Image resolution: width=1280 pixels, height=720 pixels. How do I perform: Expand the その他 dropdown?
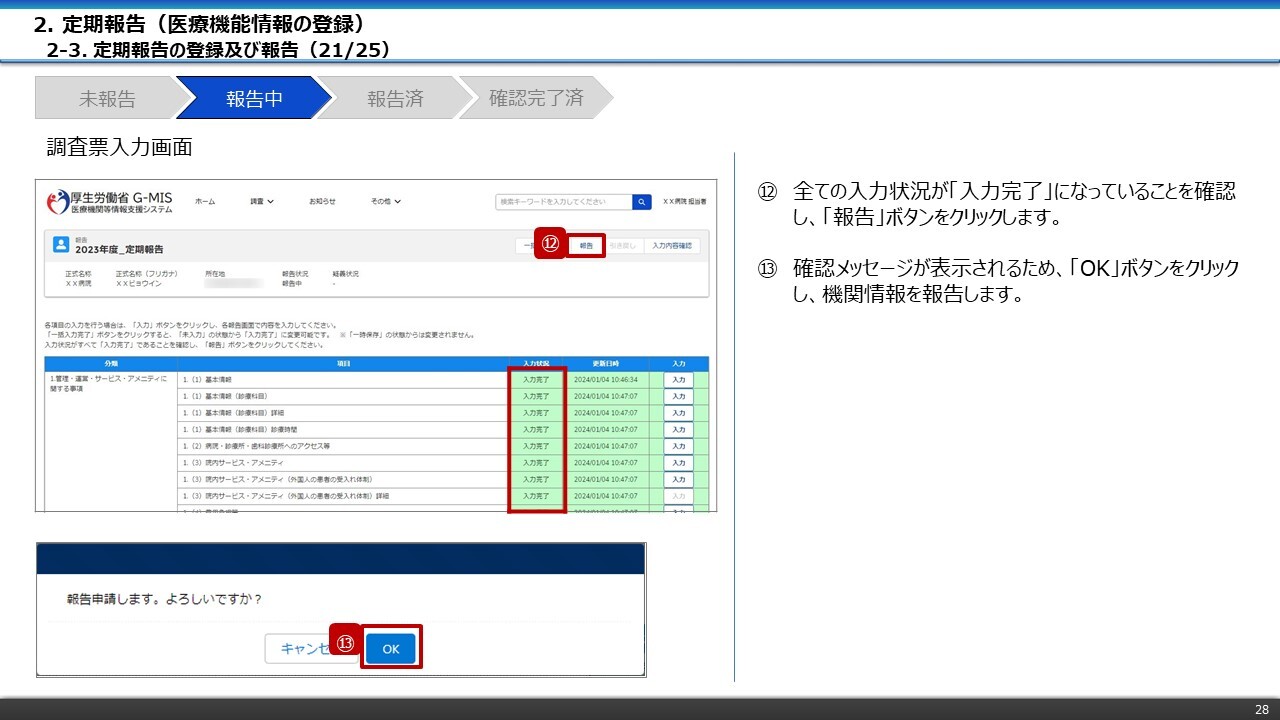click(385, 201)
